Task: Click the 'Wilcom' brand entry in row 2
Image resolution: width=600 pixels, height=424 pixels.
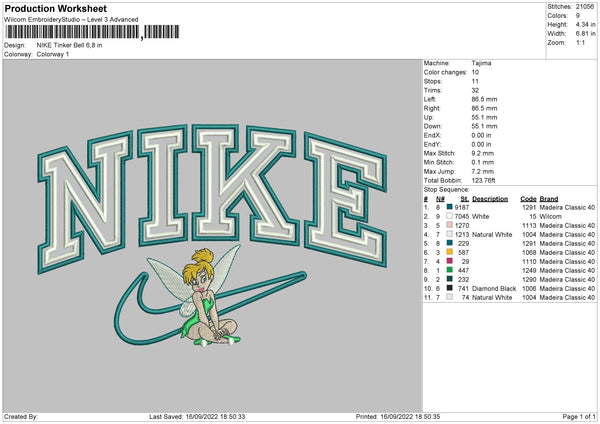Action: (x=550, y=217)
